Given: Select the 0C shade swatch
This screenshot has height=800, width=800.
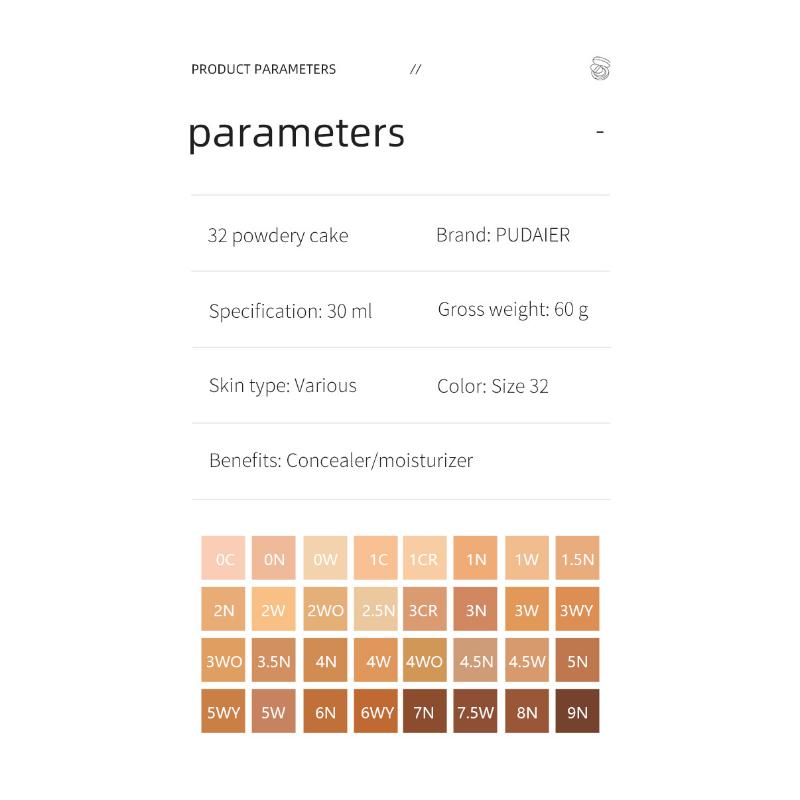Looking at the screenshot, I should [x=224, y=559].
